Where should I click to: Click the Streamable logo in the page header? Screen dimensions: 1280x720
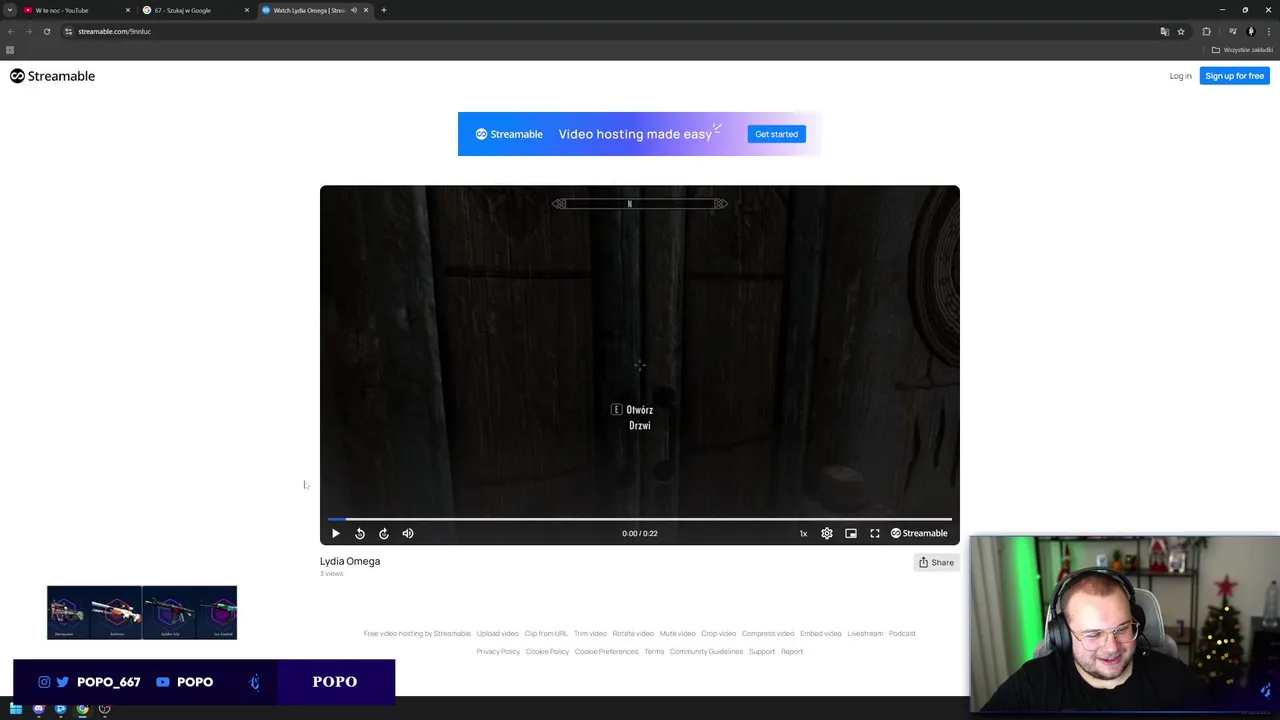(52, 76)
